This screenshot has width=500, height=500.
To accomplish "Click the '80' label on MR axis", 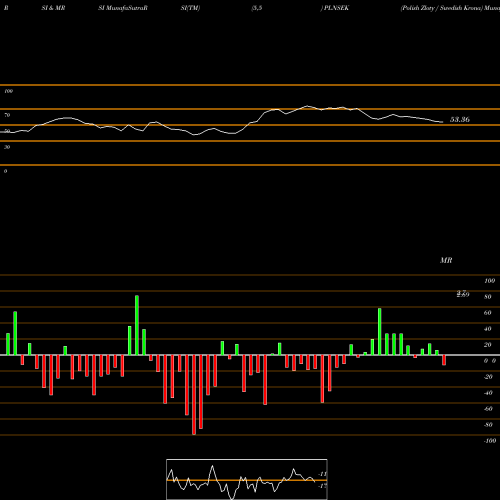I will coord(488,297).
